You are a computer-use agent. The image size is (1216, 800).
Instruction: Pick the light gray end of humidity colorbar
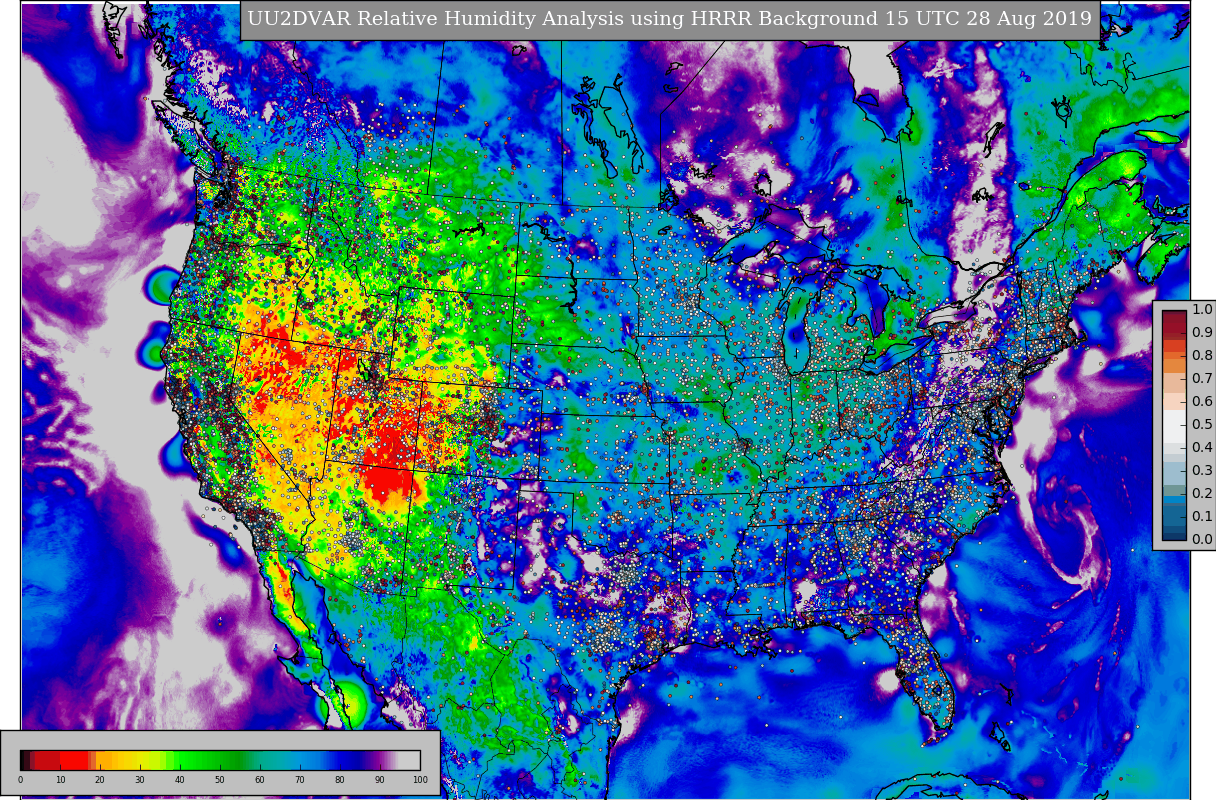(x=409, y=760)
